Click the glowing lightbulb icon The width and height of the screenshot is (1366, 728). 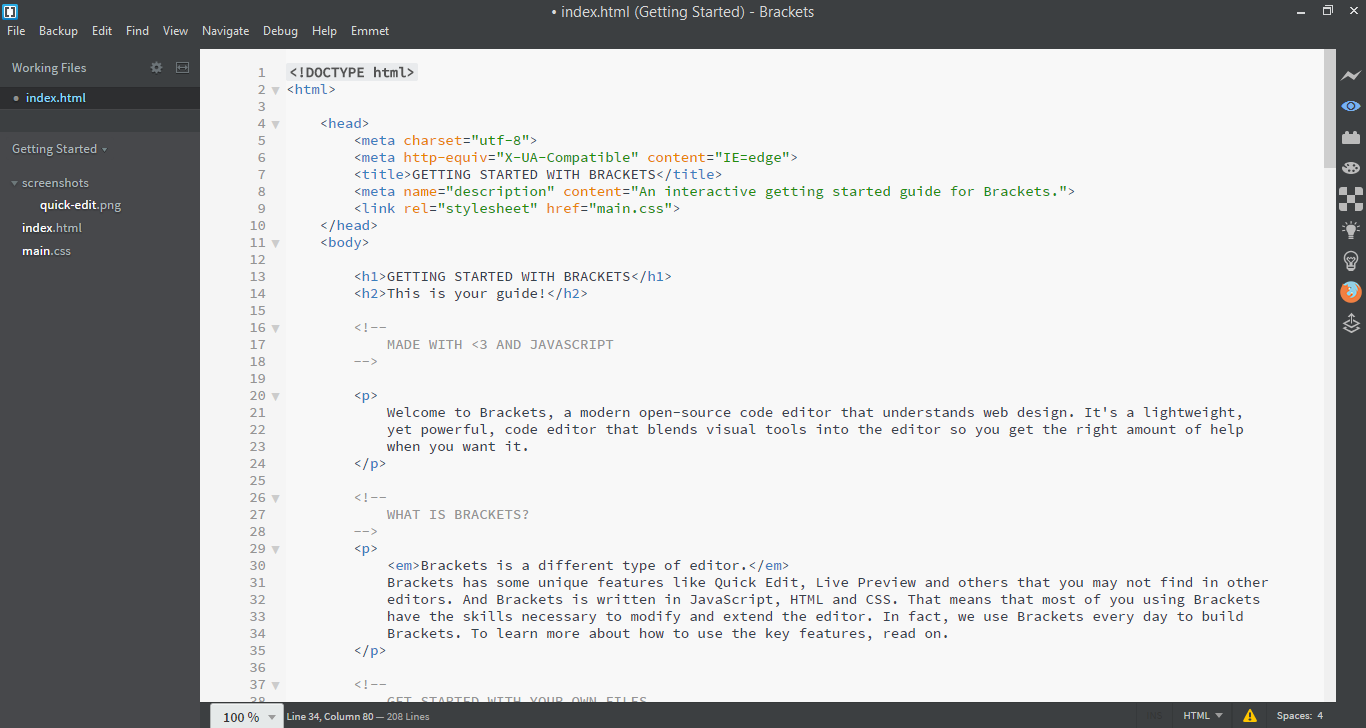[1351, 230]
